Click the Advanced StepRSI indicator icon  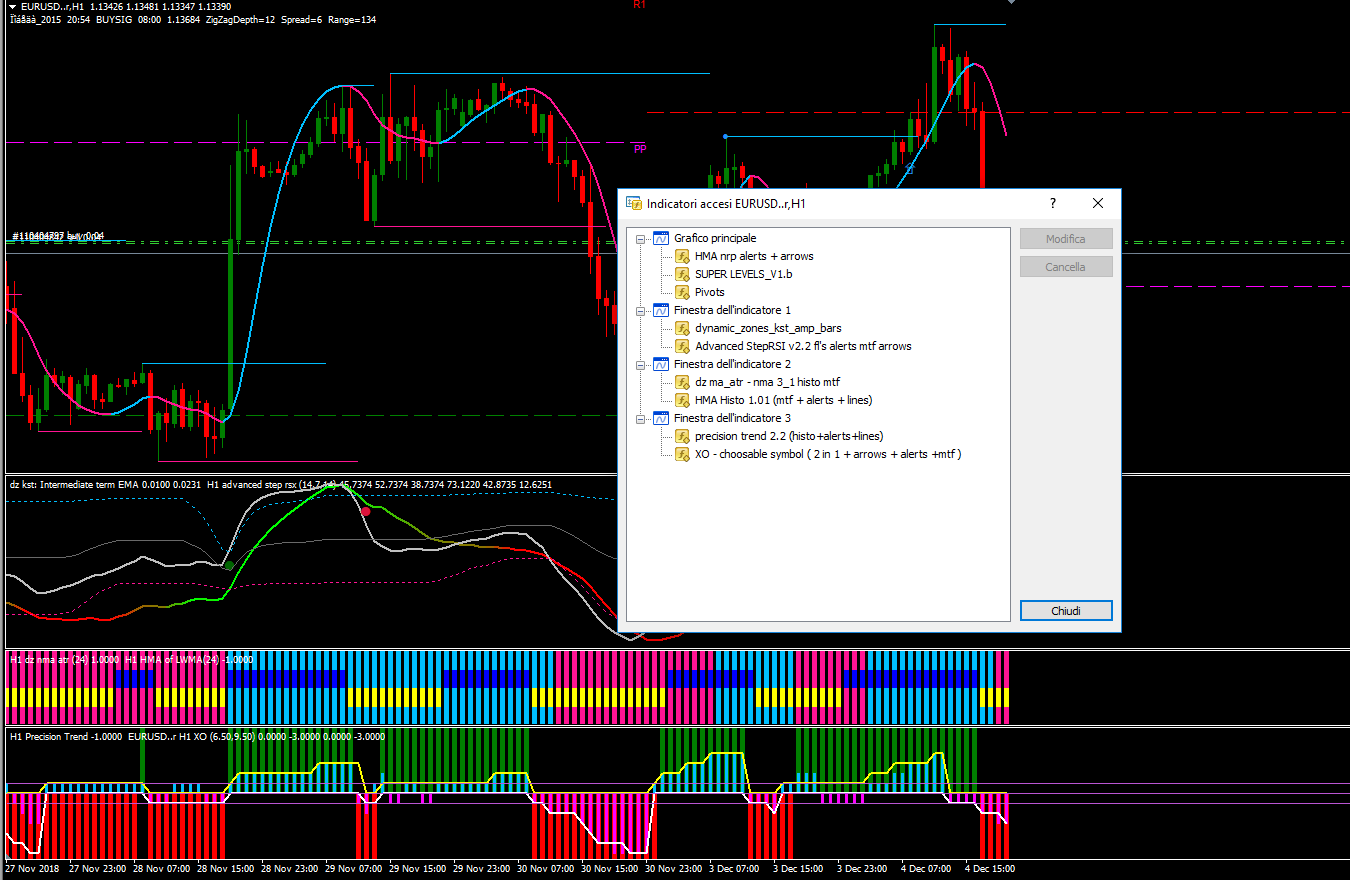tap(683, 347)
